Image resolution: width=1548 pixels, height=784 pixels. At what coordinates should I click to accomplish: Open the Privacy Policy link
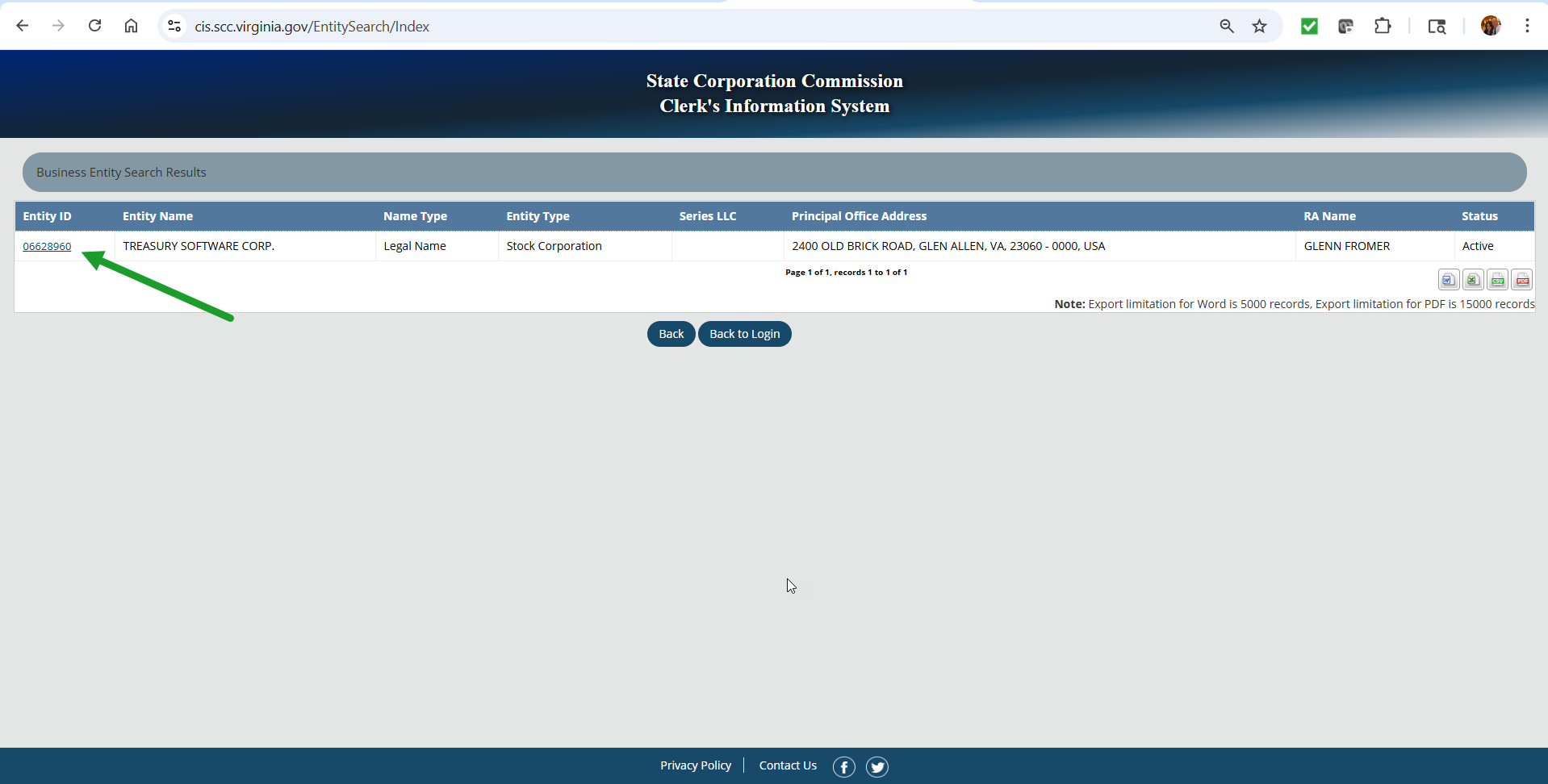point(696,765)
